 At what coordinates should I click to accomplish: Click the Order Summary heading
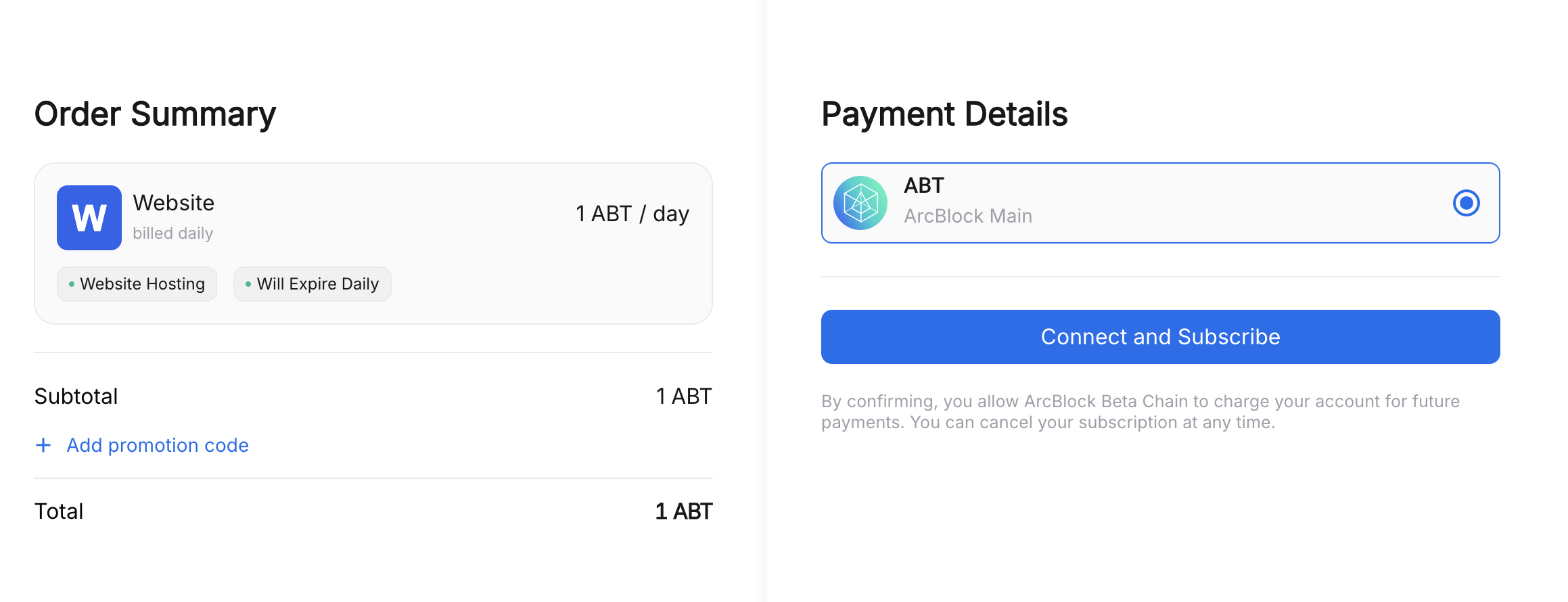pos(156,114)
